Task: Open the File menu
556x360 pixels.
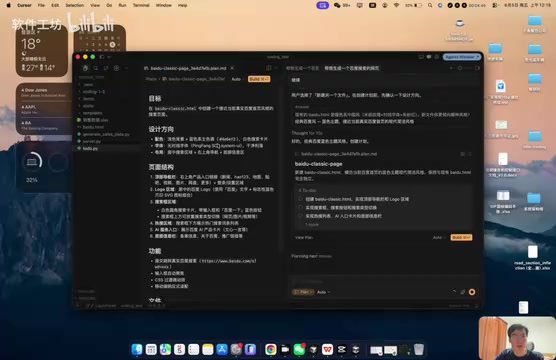Action: [x=41, y=5]
